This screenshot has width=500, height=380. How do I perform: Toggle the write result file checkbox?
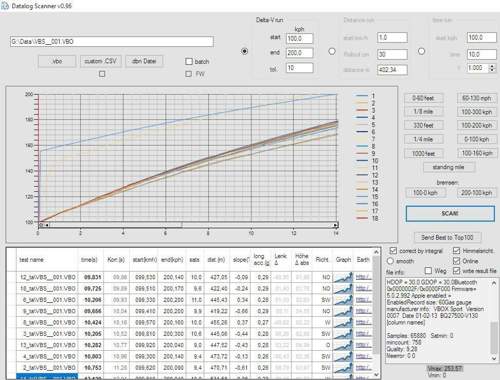coord(456,271)
